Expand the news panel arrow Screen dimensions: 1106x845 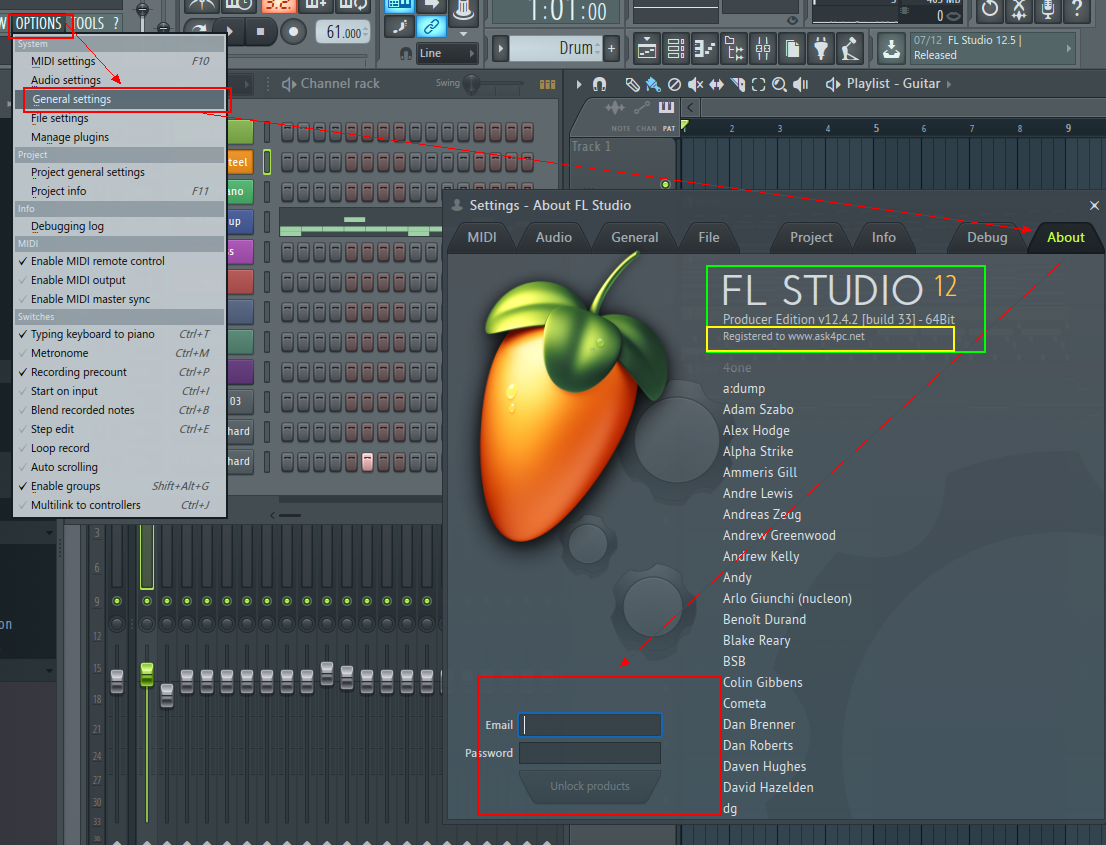[1069, 48]
